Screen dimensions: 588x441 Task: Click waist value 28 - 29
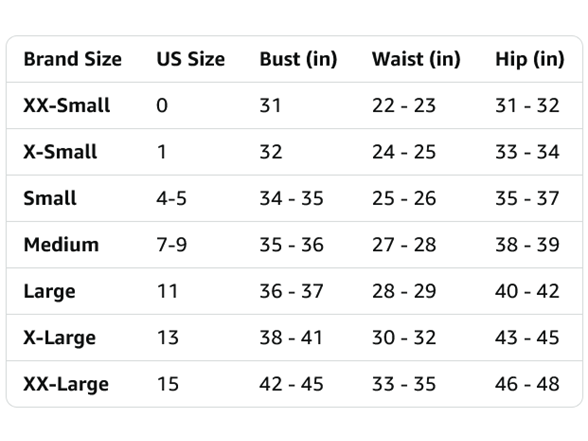click(x=404, y=291)
